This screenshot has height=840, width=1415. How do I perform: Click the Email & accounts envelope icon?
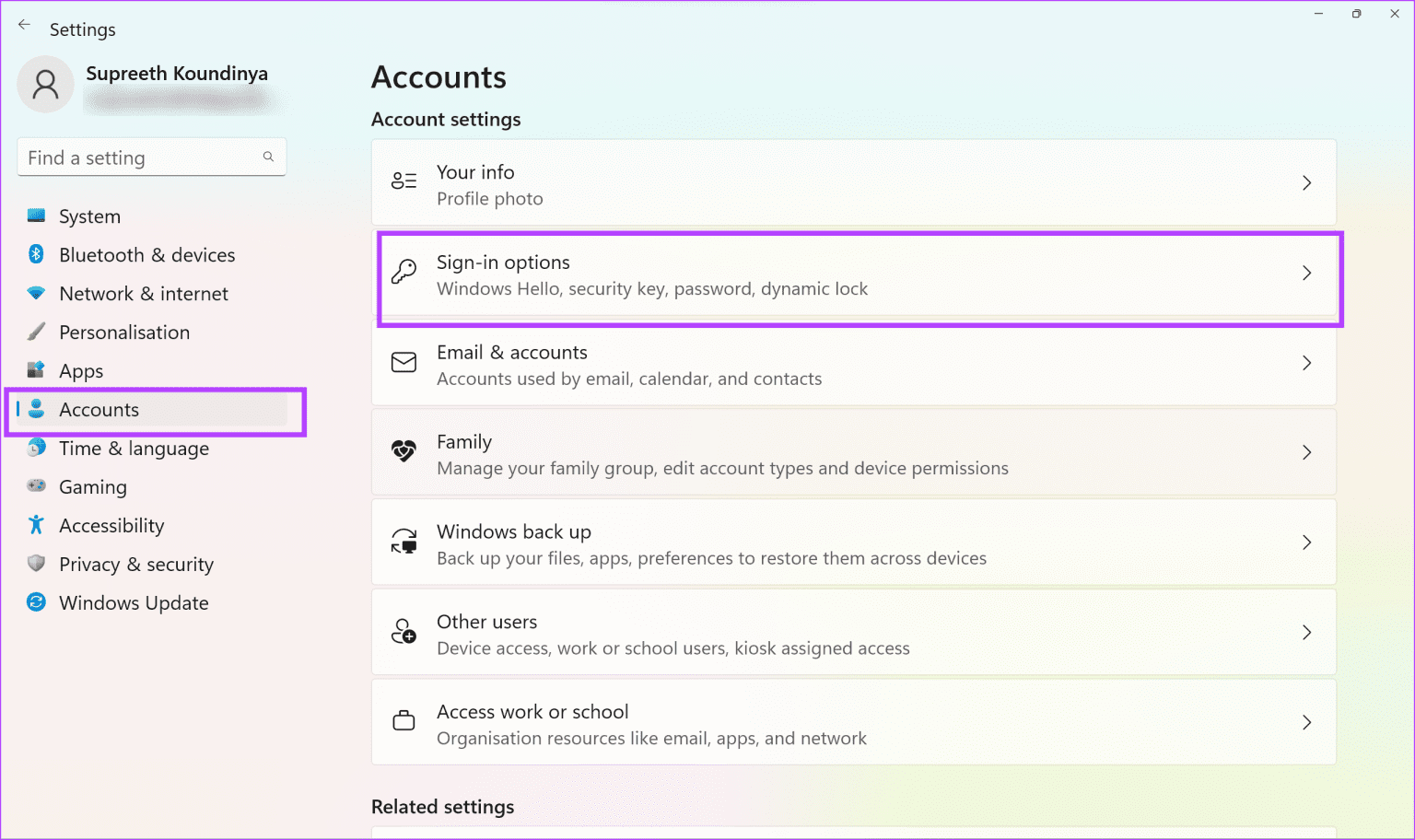pos(403,363)
